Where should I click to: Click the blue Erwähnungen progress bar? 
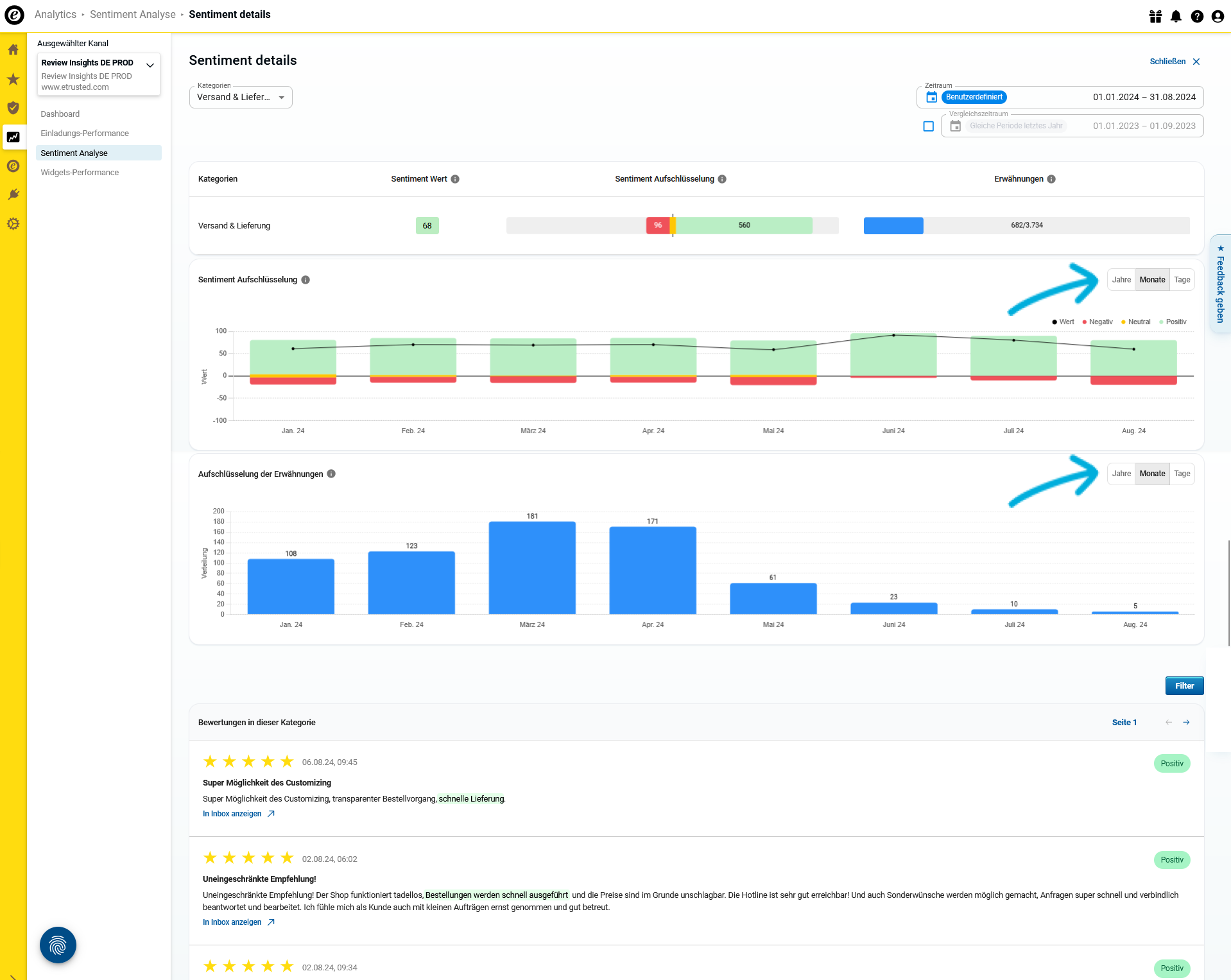pyautogui.click(x=893, y=226)
